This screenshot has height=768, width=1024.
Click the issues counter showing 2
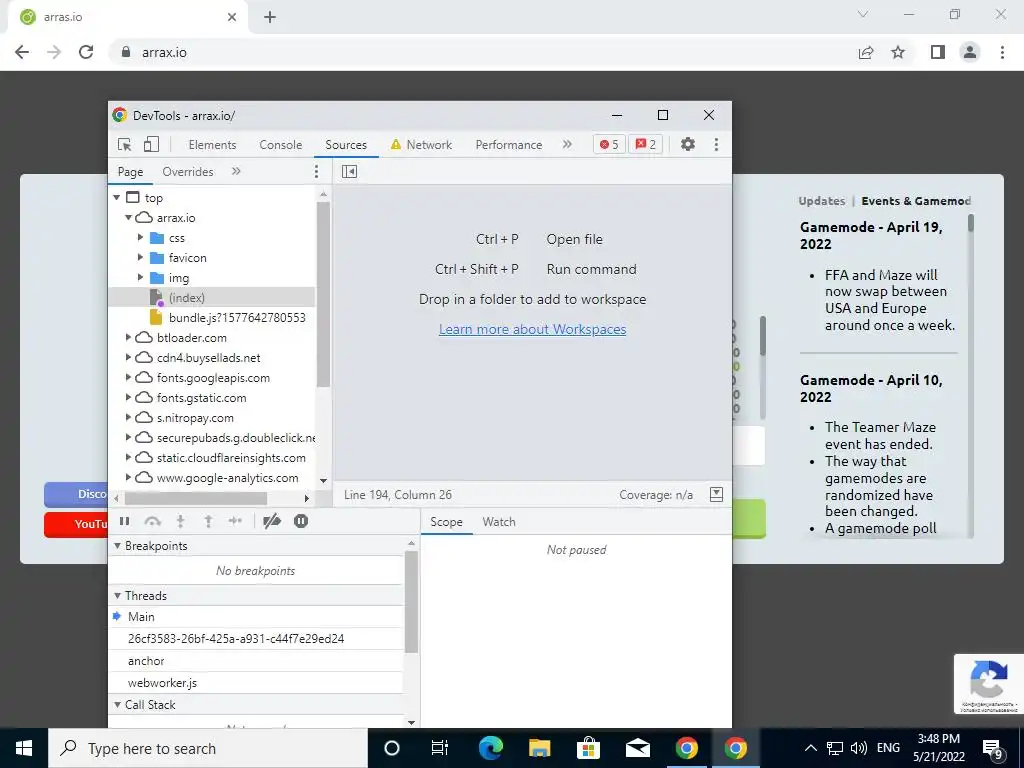click(x=646, y=144)
